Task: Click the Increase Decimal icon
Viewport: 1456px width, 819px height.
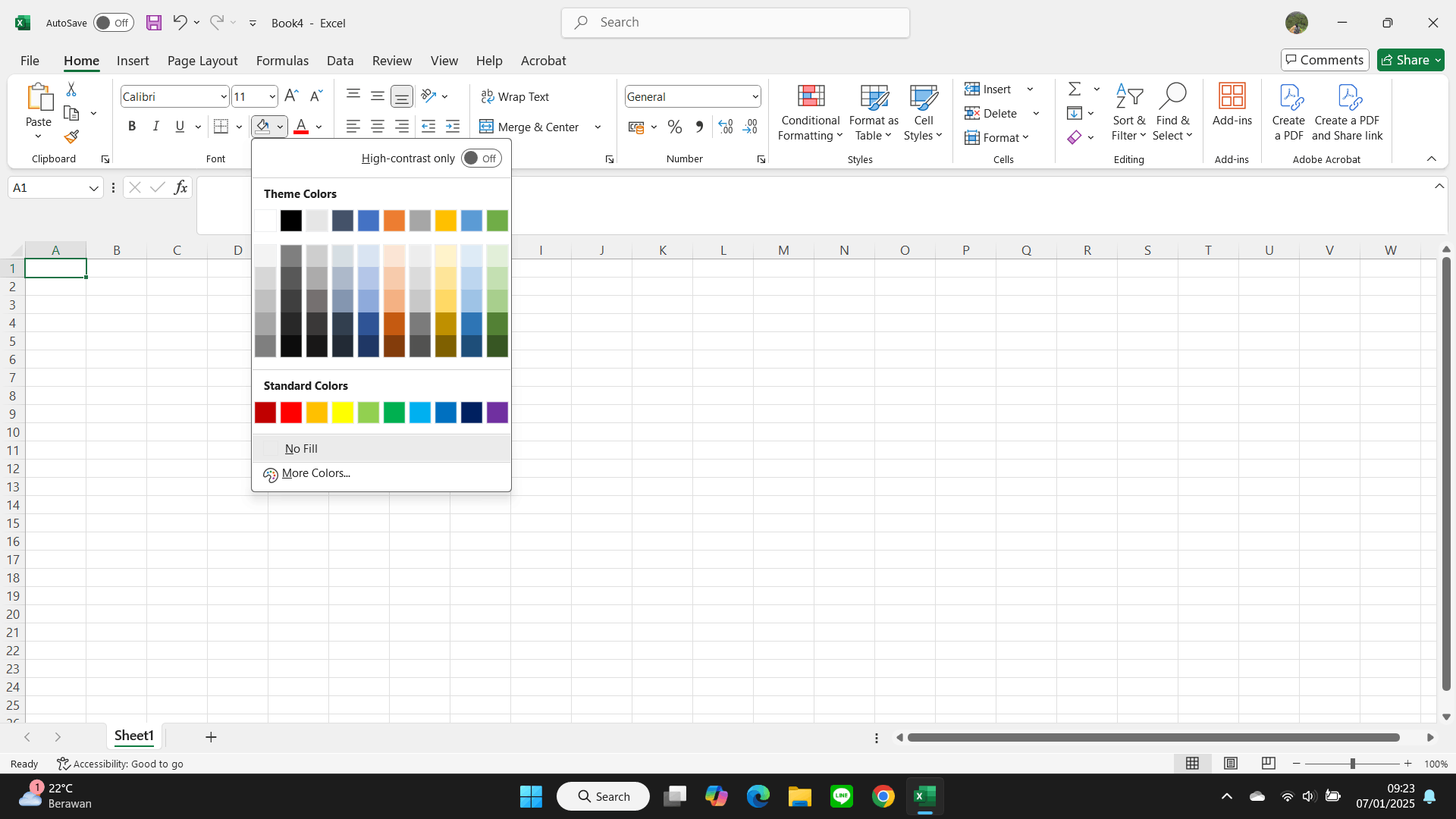Action: 726,127
